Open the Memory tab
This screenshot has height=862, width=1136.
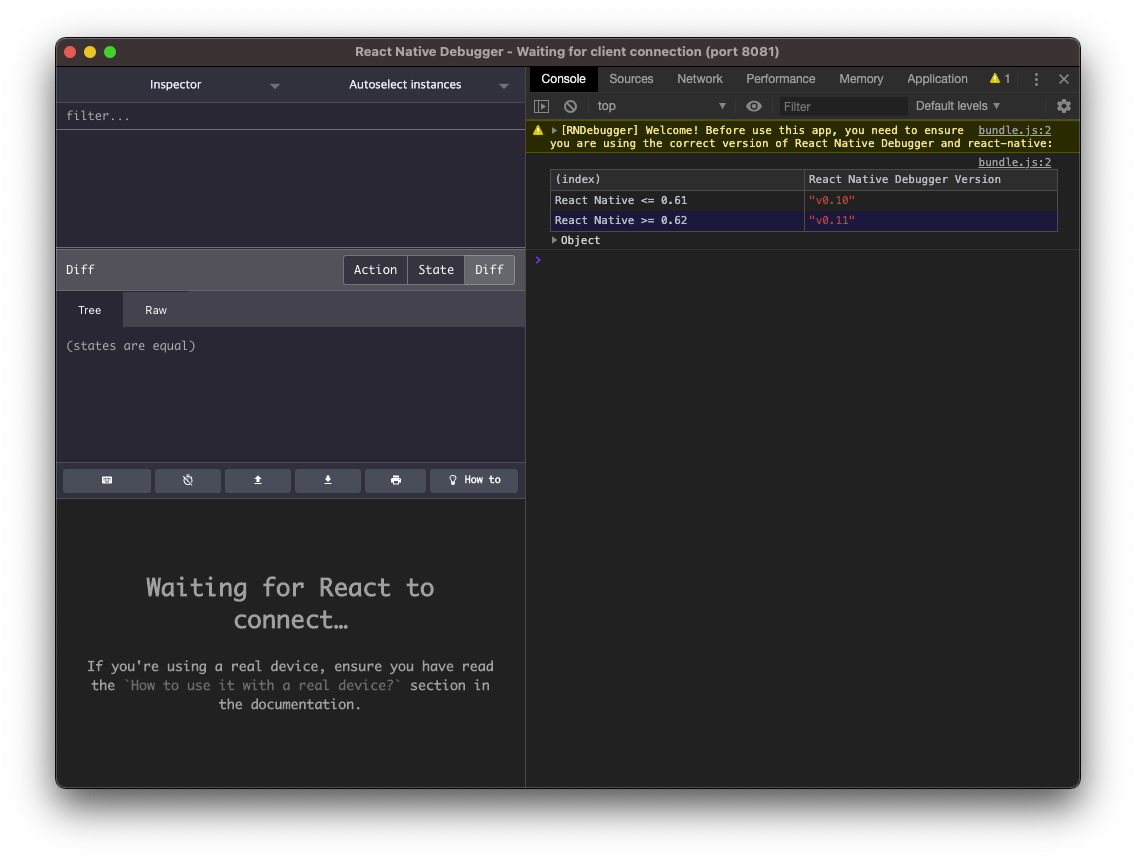tap(861, 79)
